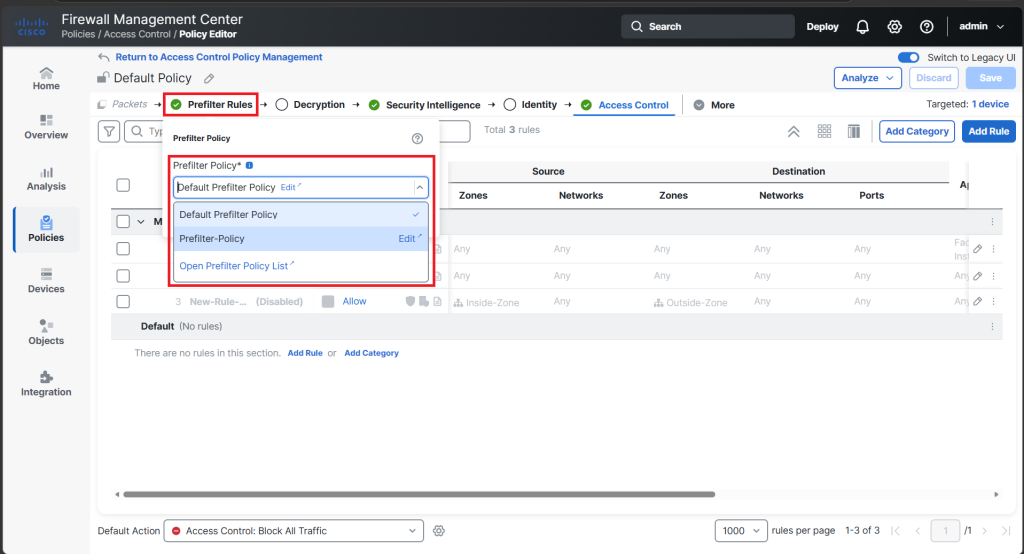Open the Home sidebar section
Screen dimensions: 1024x554
tap(46, 78)
